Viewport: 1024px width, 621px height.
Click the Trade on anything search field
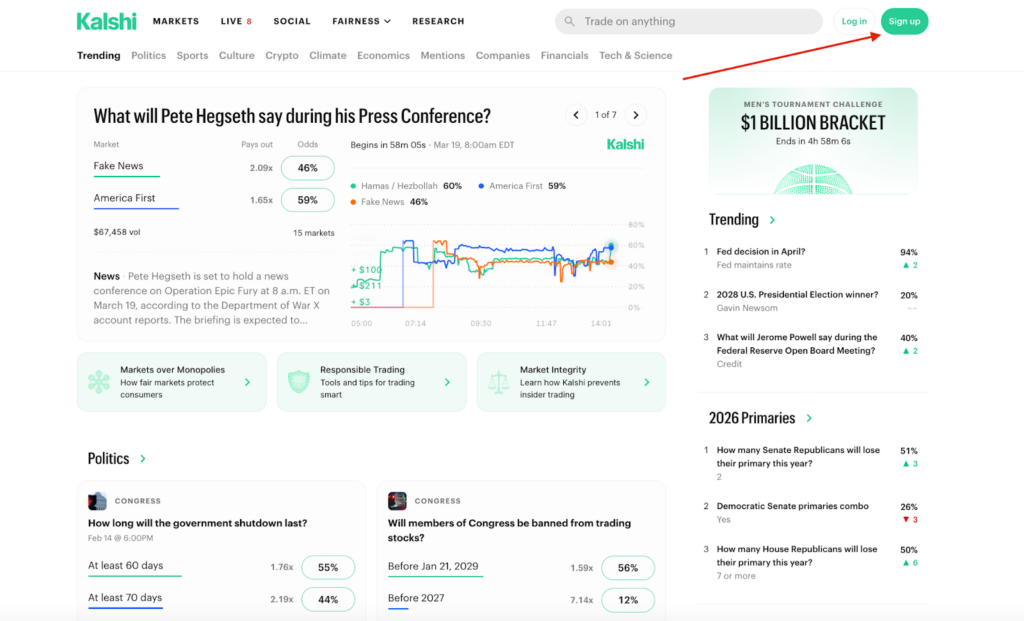click(x=690, y=21)
